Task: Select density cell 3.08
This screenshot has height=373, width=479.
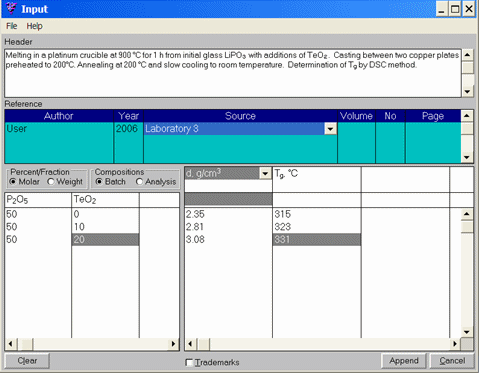Action: click(x=228, y=239)
